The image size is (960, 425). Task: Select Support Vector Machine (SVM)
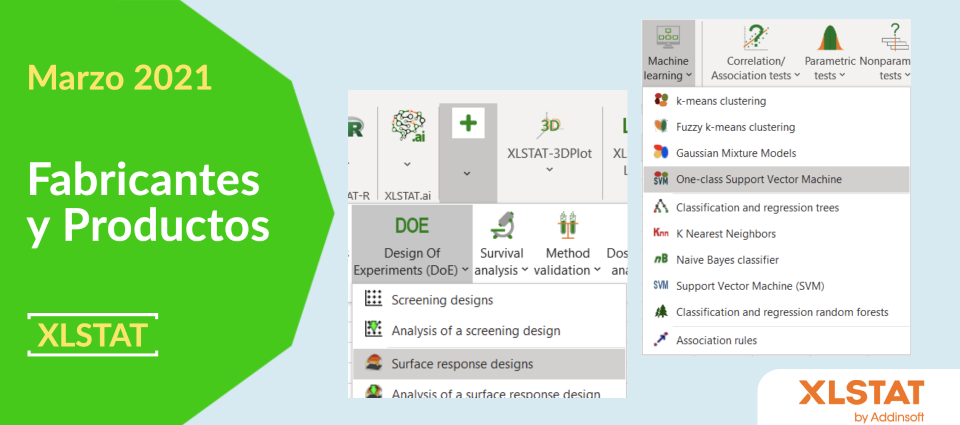coord(776,286)
